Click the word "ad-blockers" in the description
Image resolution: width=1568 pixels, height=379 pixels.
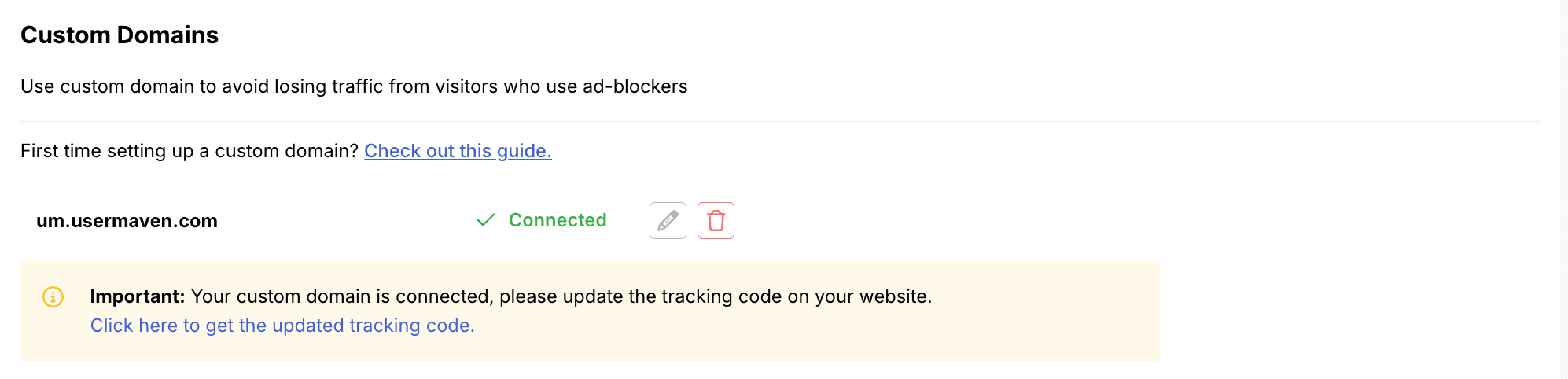[635, 86]
